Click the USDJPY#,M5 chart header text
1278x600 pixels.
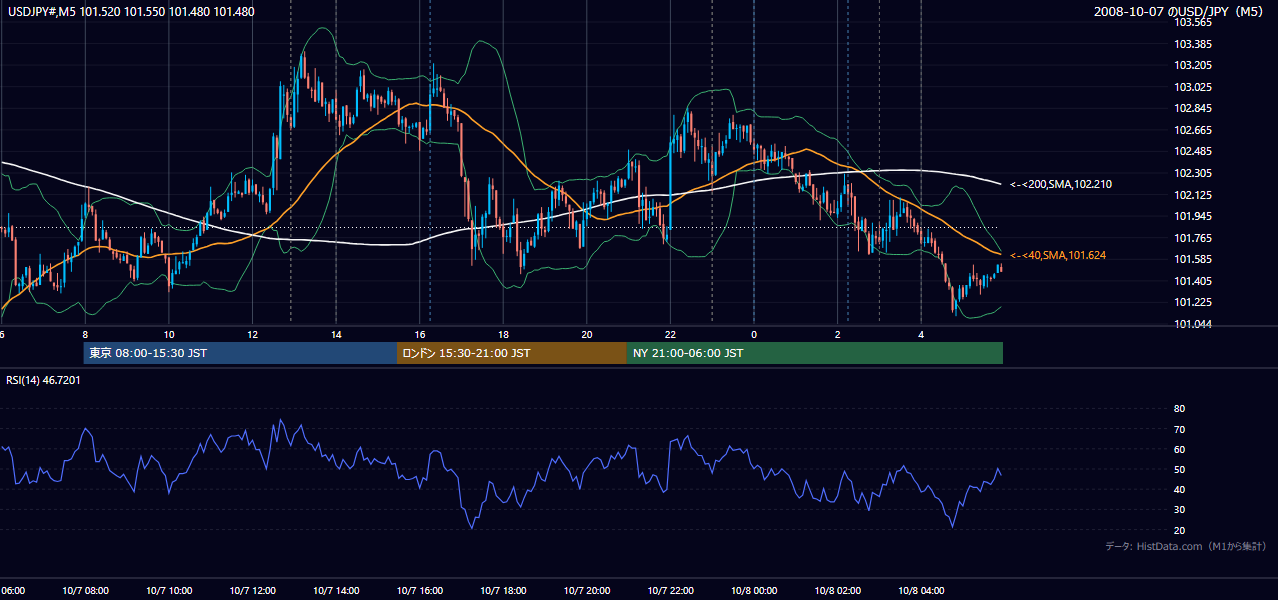pos(130,12)
